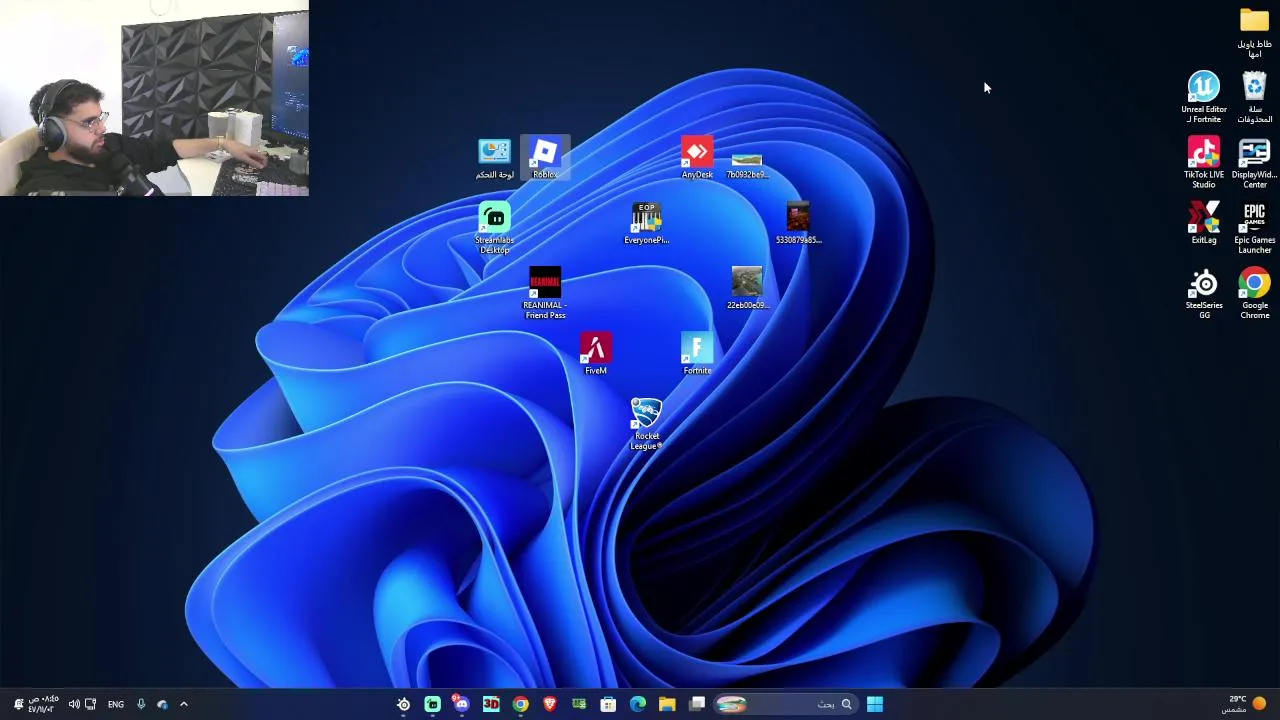
Task: Open the Recycle Bin
Action: 1254,98
